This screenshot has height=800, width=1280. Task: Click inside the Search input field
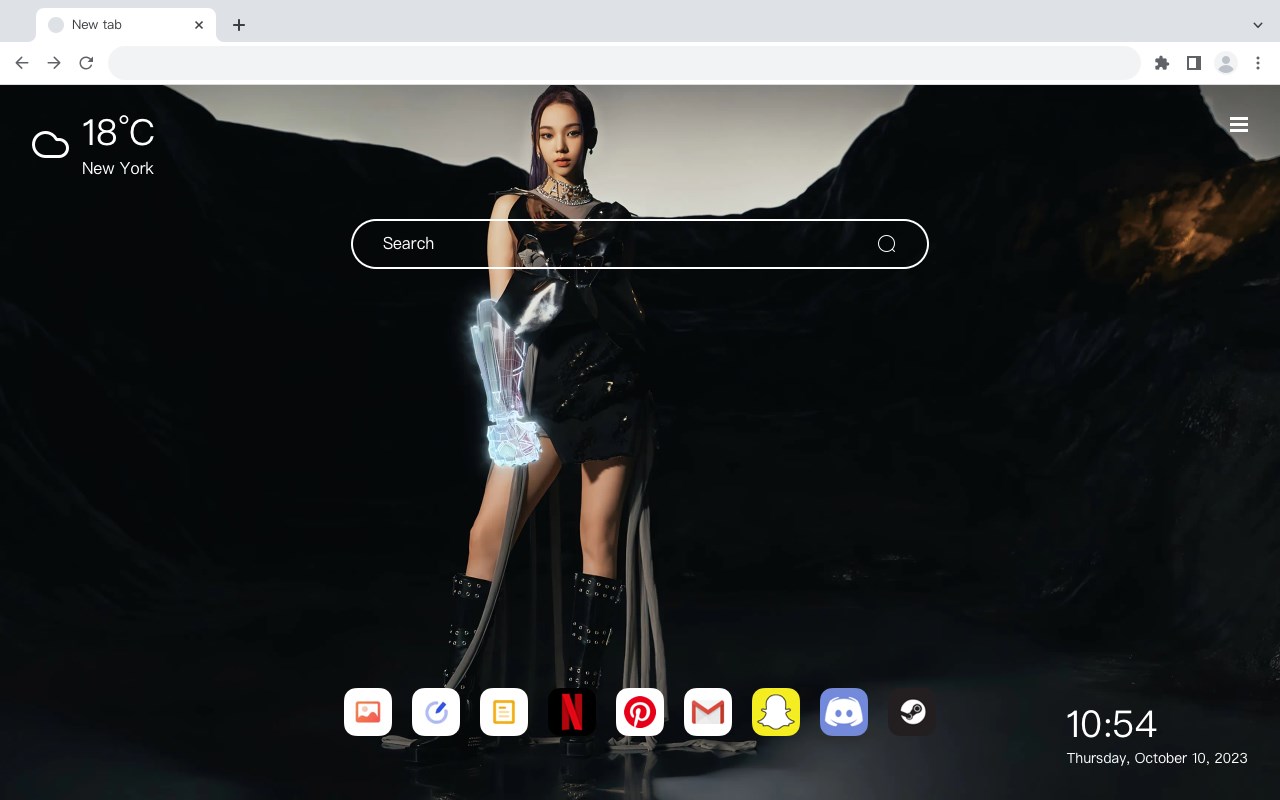coord(640,244)
